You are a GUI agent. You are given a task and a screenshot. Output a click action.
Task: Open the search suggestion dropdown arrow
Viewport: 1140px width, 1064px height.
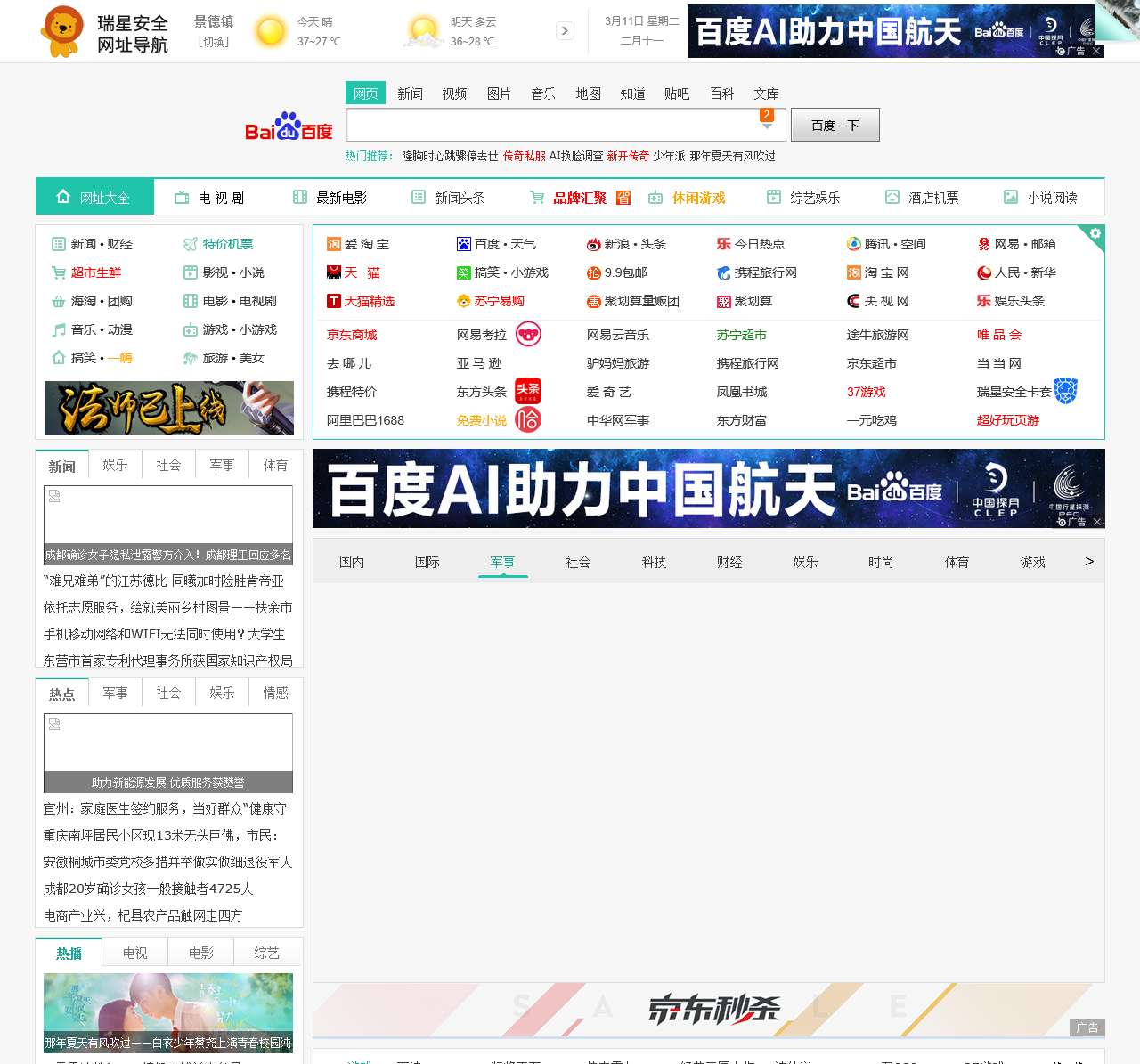click(767, 126)
